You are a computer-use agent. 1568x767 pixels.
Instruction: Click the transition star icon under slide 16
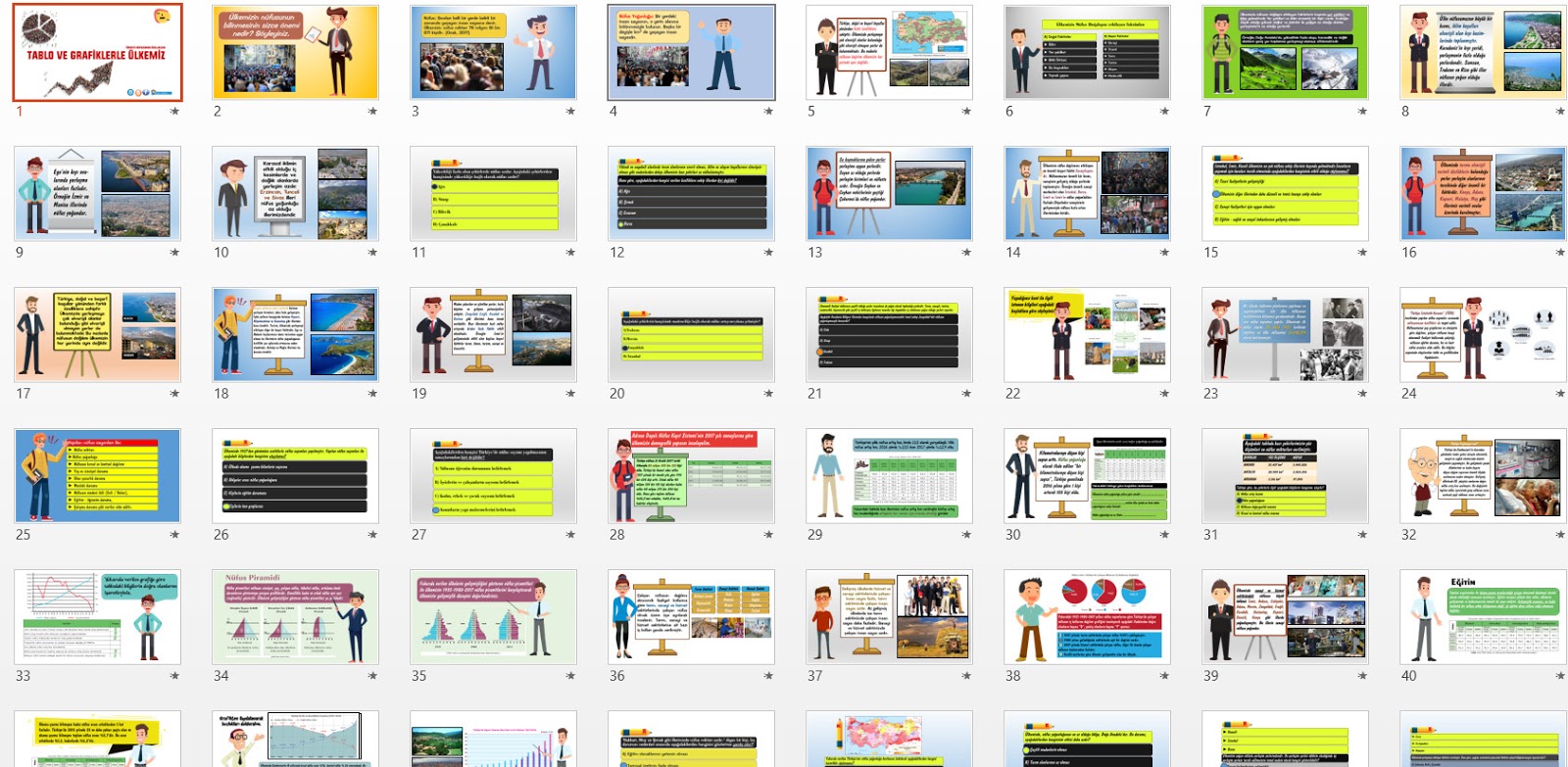click(1560, 253)
